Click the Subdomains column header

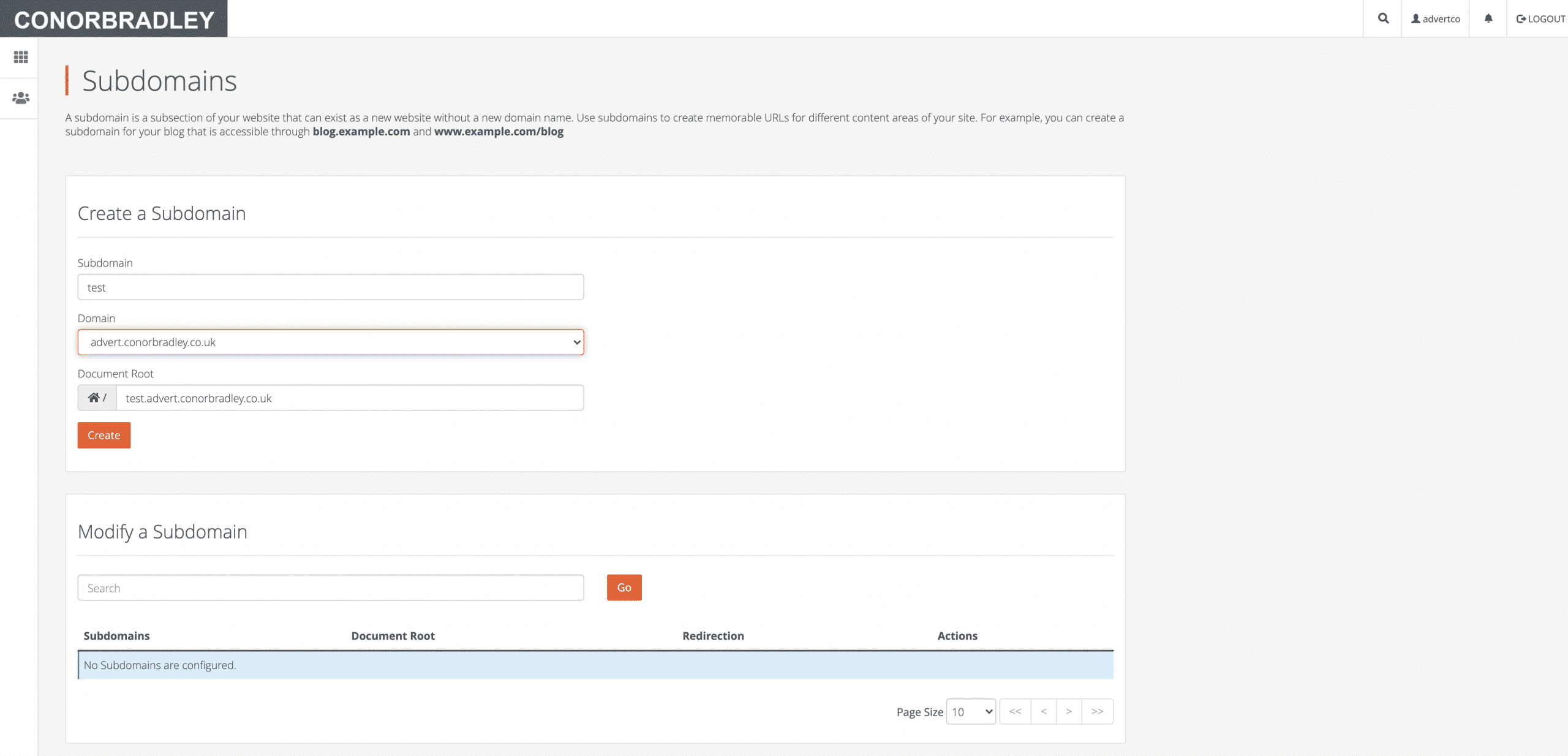click(x=116, y=636)
